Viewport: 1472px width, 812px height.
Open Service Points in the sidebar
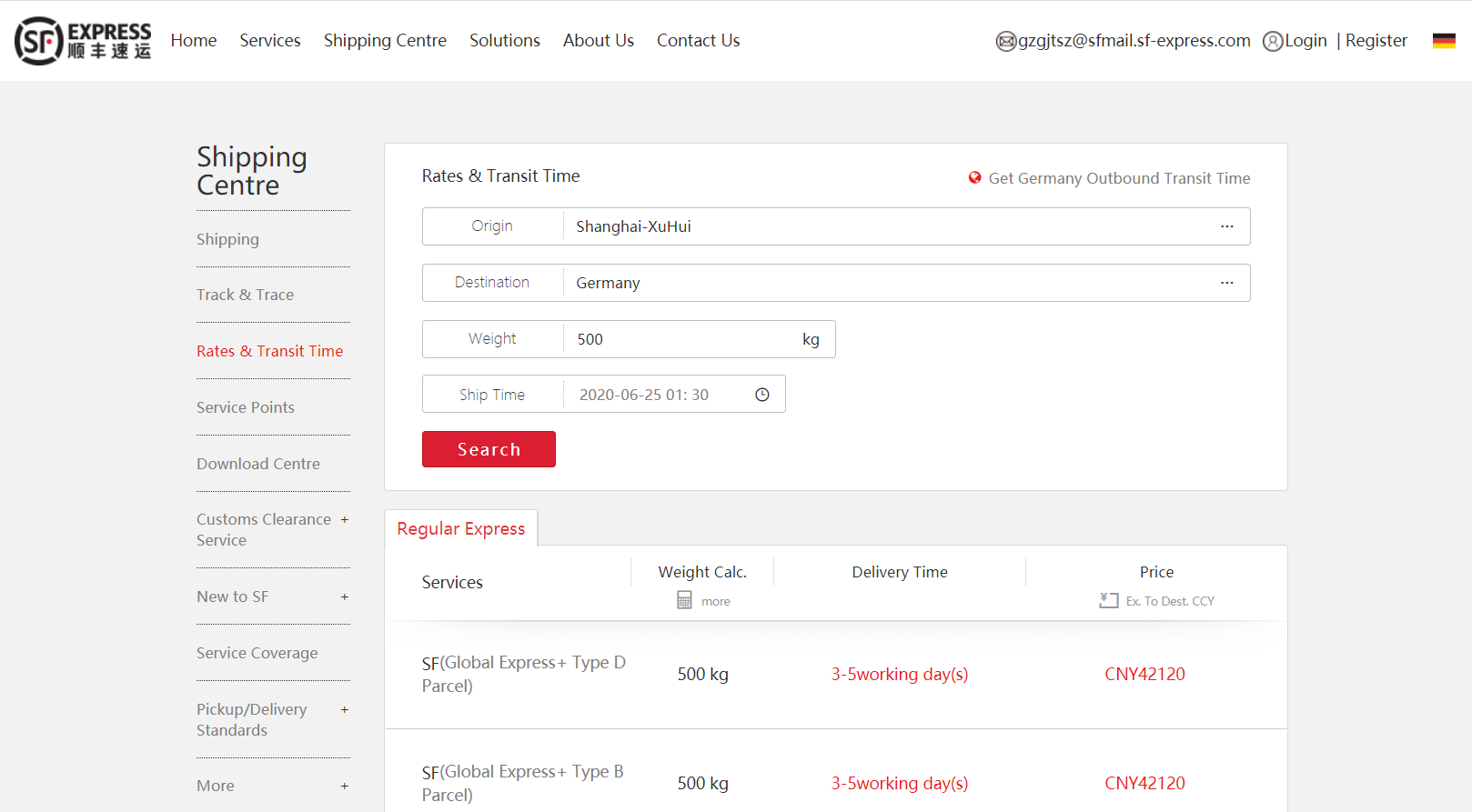click(246, 407)
